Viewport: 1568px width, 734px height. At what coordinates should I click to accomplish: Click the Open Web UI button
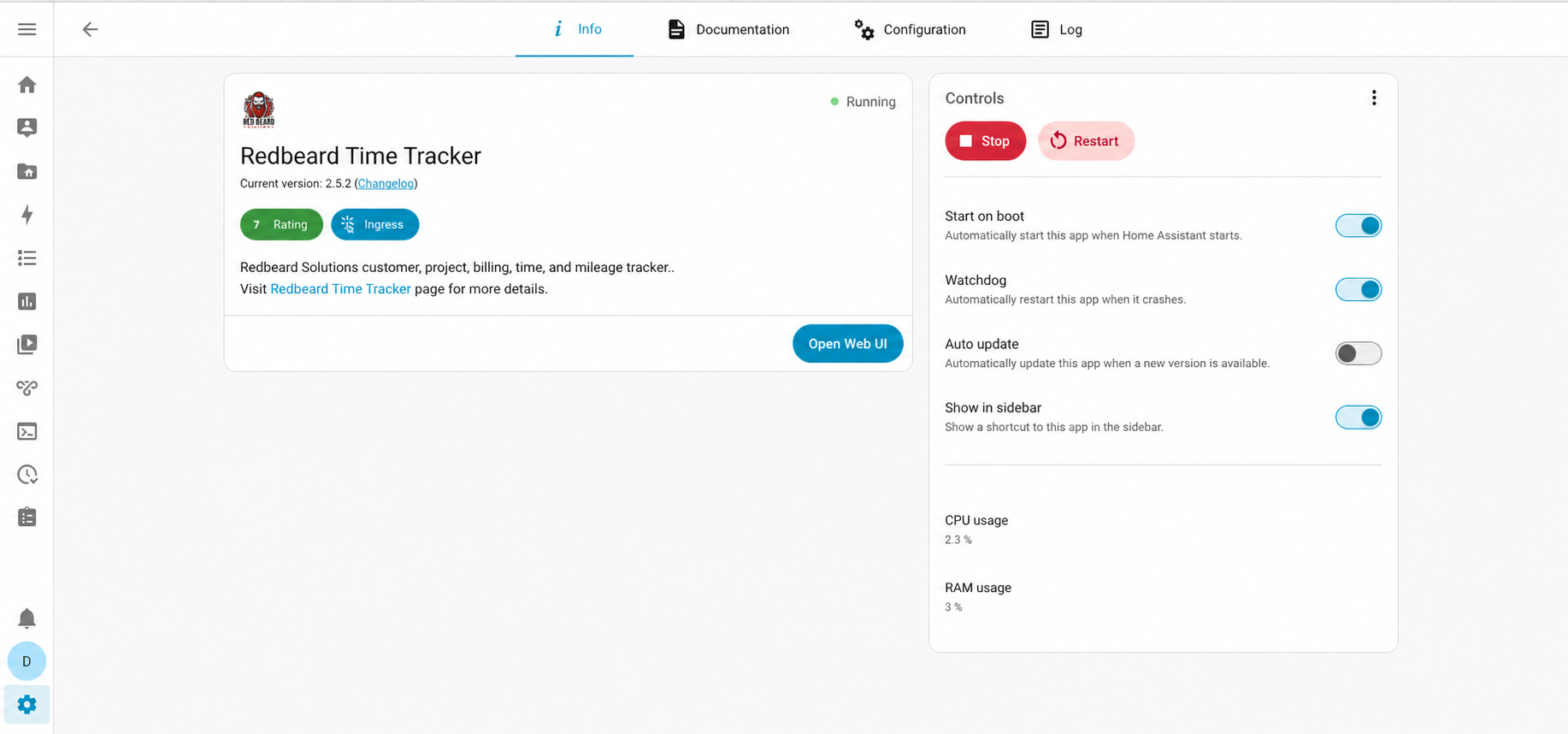click(847, 343)
